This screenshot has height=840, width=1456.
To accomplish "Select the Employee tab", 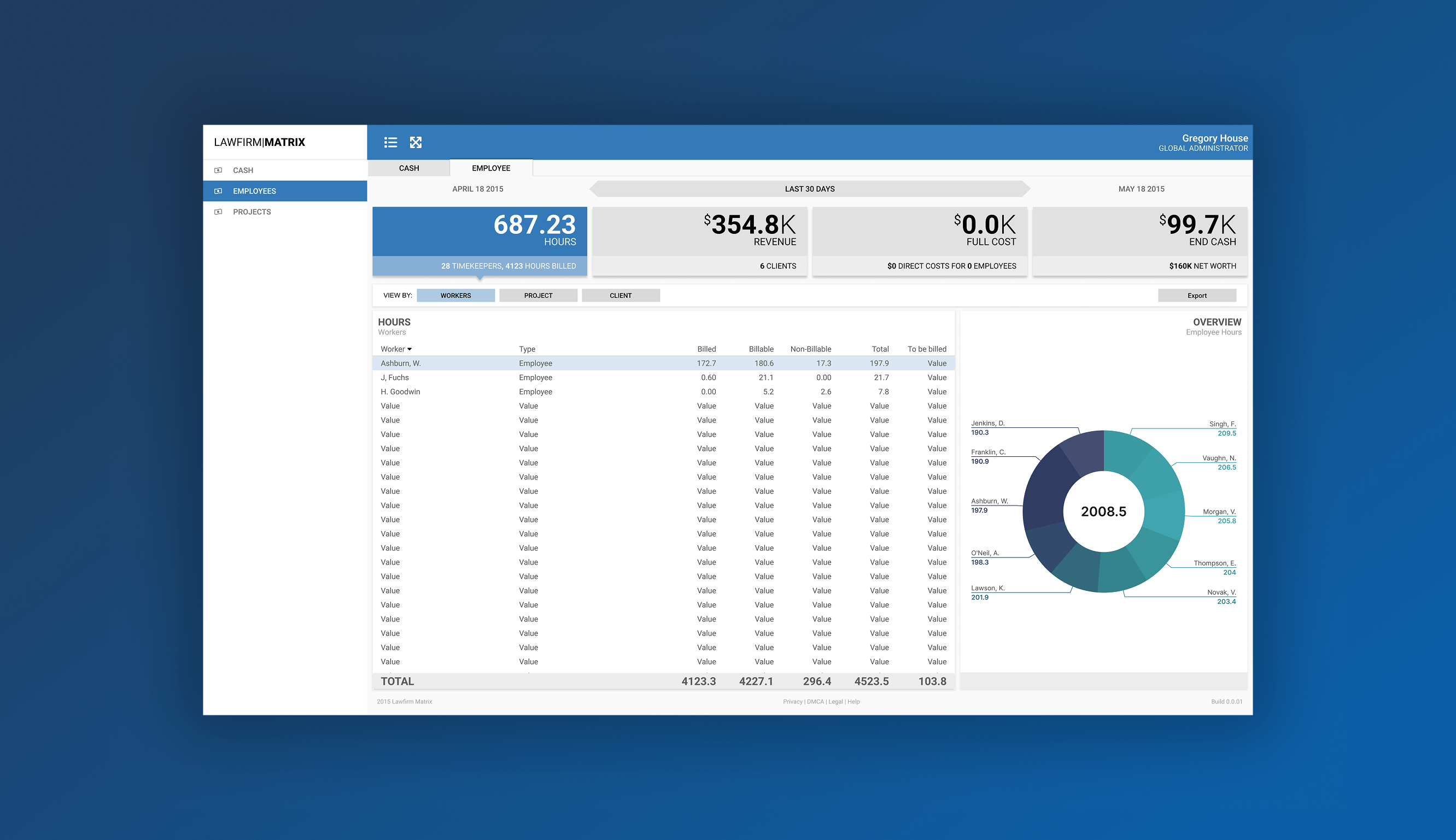I will coord(490,168).
